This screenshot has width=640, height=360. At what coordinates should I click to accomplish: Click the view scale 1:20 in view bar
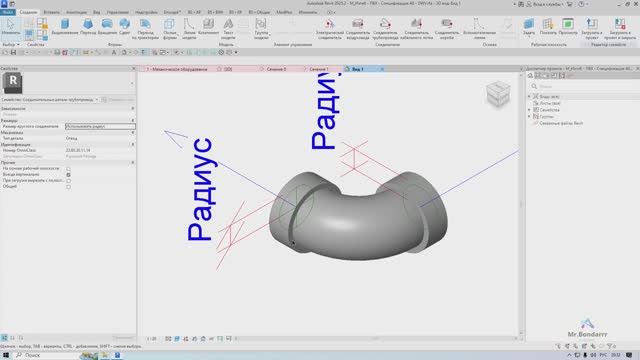coord(151,339)
